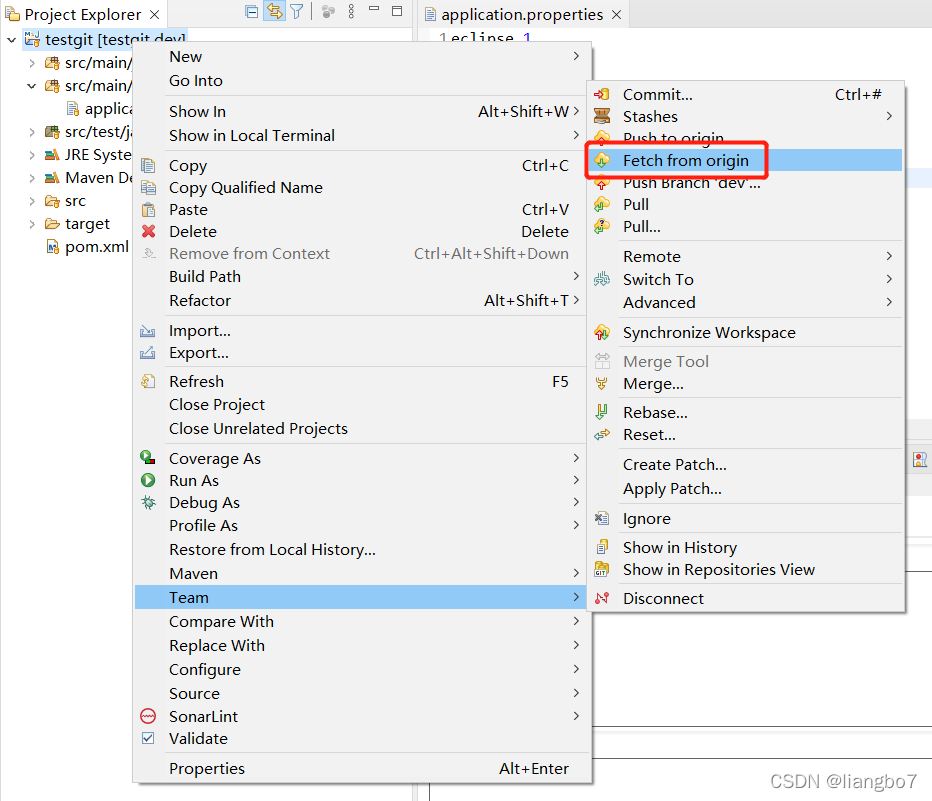Toggle Link with Editor in the toolbar
This screenshot has width=932, height=801.
click(x=274, y=10)
